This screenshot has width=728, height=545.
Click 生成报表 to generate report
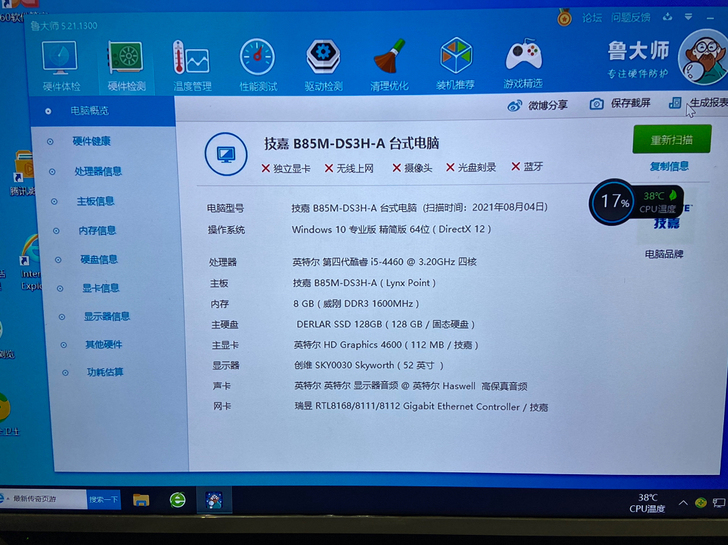click(x=697, y=103)
